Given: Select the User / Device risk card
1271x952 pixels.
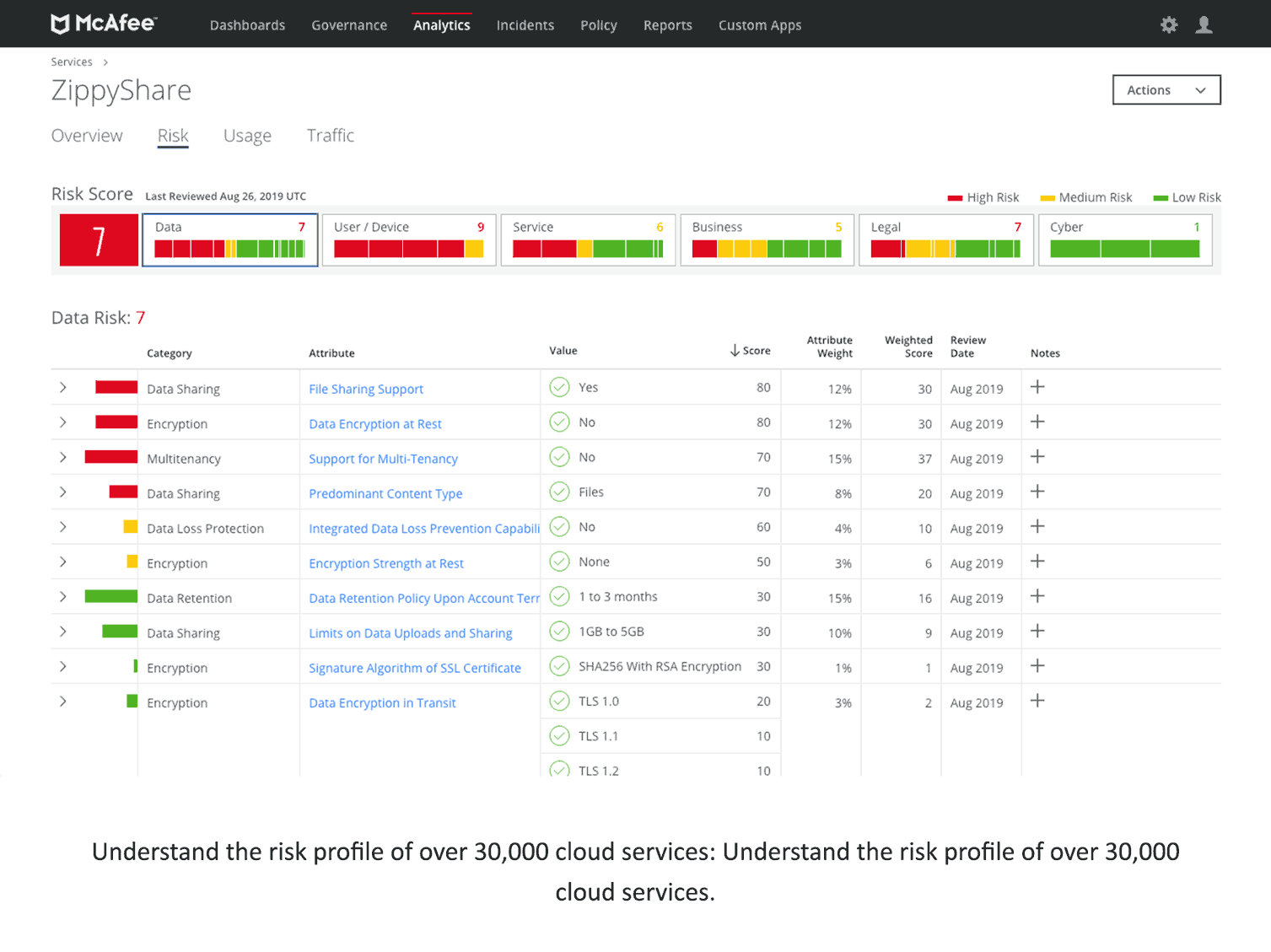Looking at the screenshot, I should coord(409,240).
